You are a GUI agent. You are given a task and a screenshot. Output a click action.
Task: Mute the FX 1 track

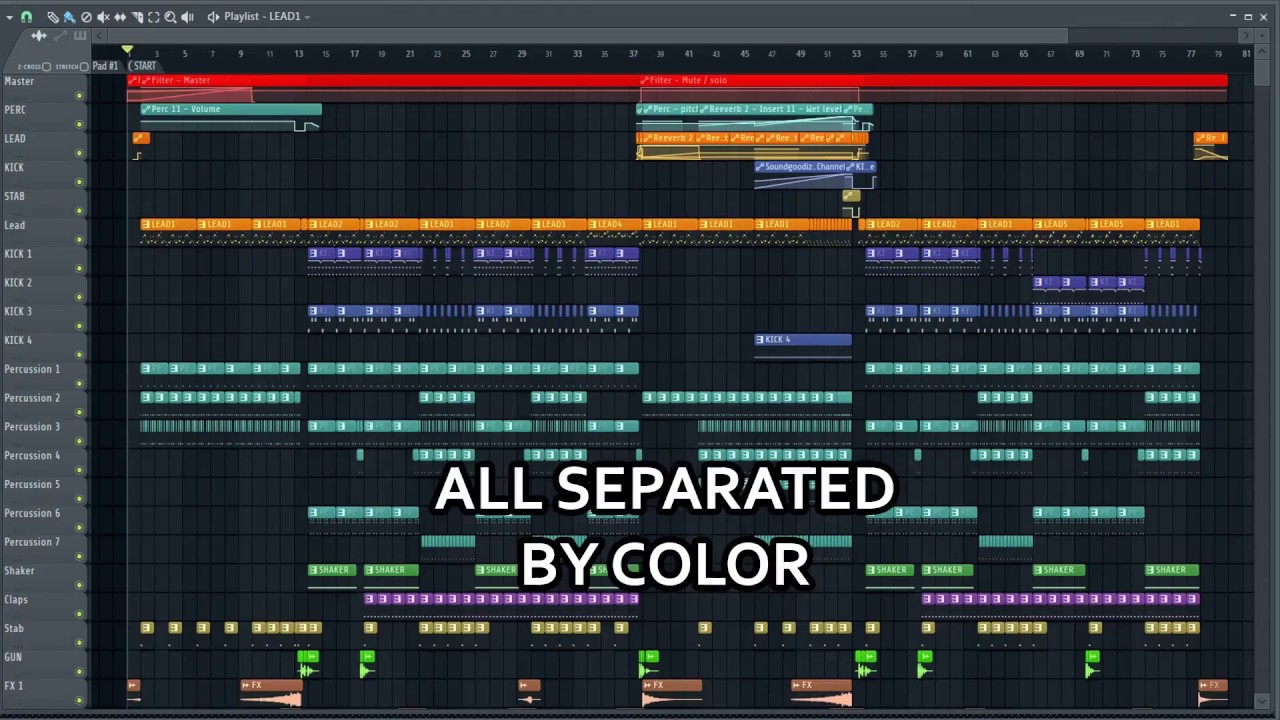(x=79, y=701)
